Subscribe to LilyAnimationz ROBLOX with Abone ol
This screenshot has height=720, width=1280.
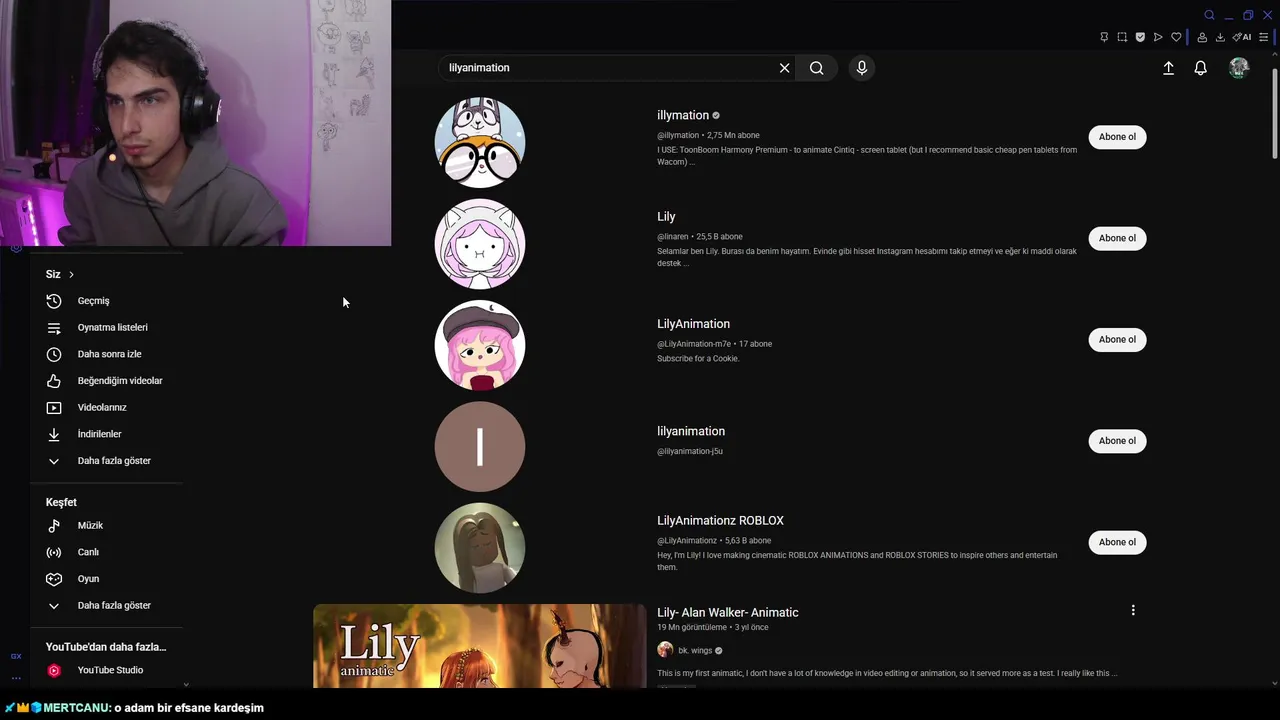pyautogui.click(x=1117, y=542)
